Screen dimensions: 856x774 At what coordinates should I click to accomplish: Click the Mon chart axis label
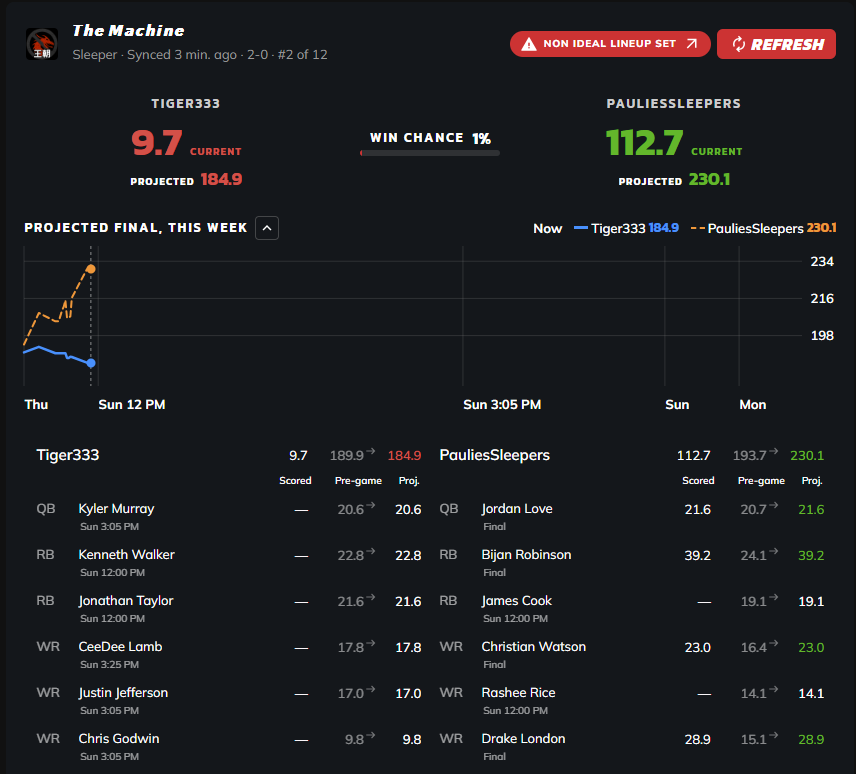752,404
